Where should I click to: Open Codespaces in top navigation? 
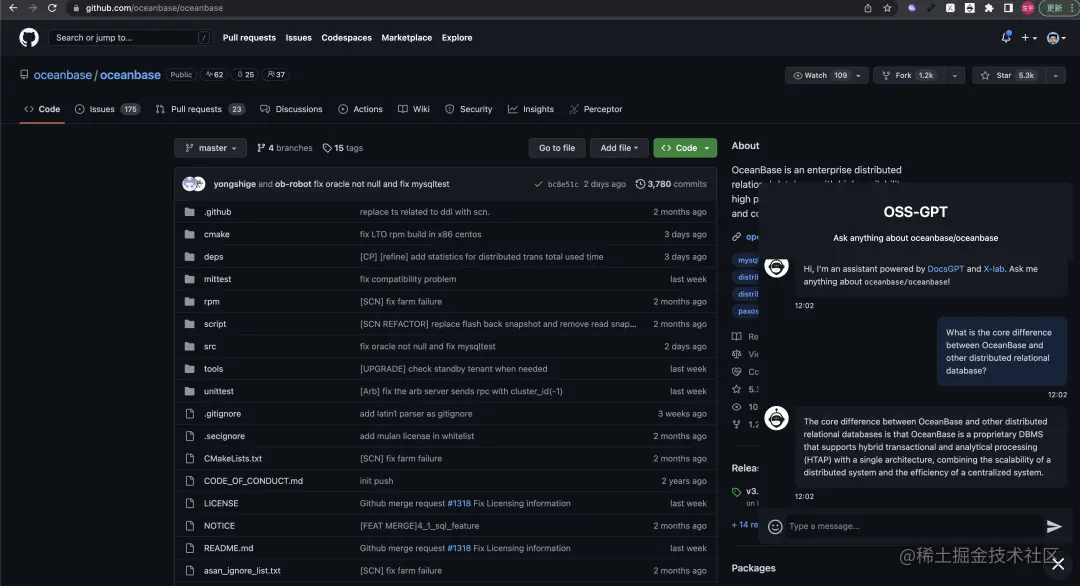point(346,38)
